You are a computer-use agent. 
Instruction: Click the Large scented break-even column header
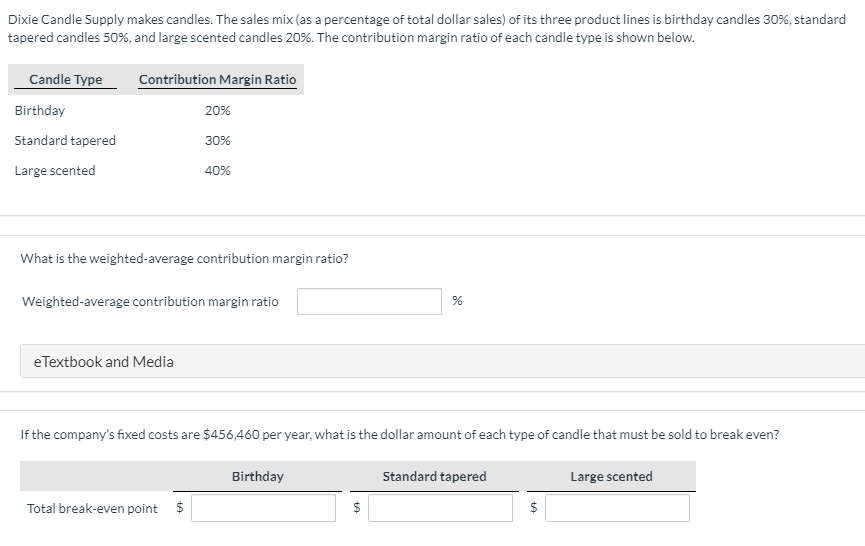click(x=611, y=477)
